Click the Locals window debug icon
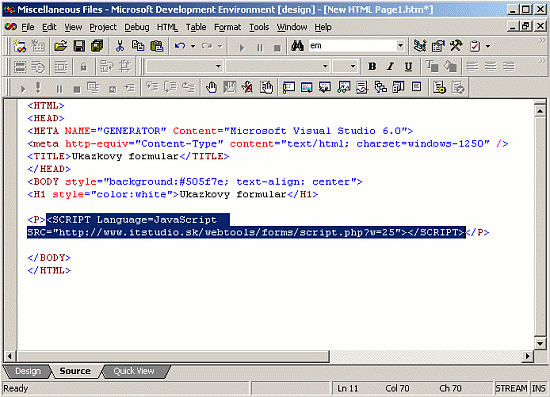 (325, 87)
